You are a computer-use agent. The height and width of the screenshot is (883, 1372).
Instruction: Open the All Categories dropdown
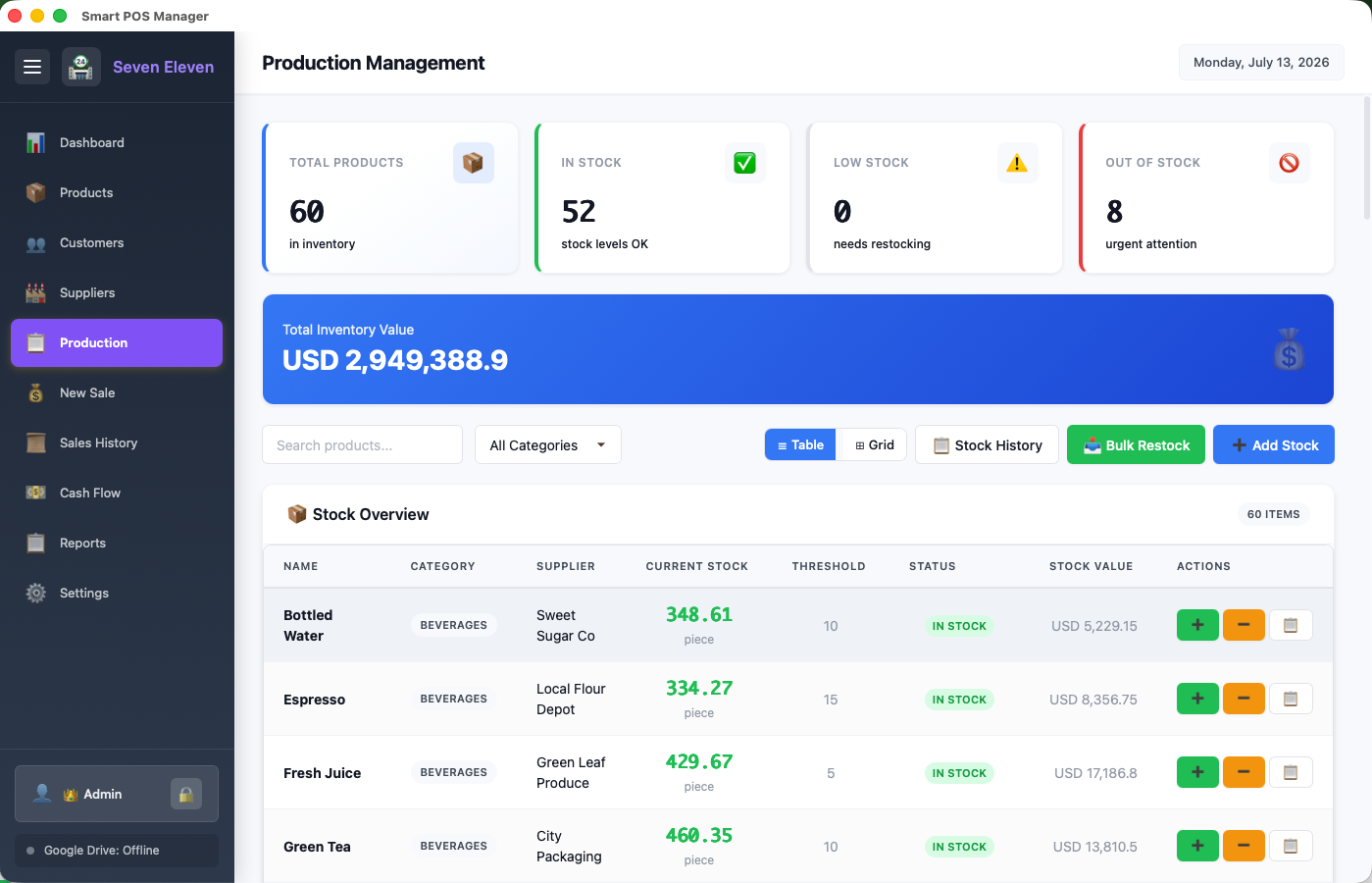(548, 444)
